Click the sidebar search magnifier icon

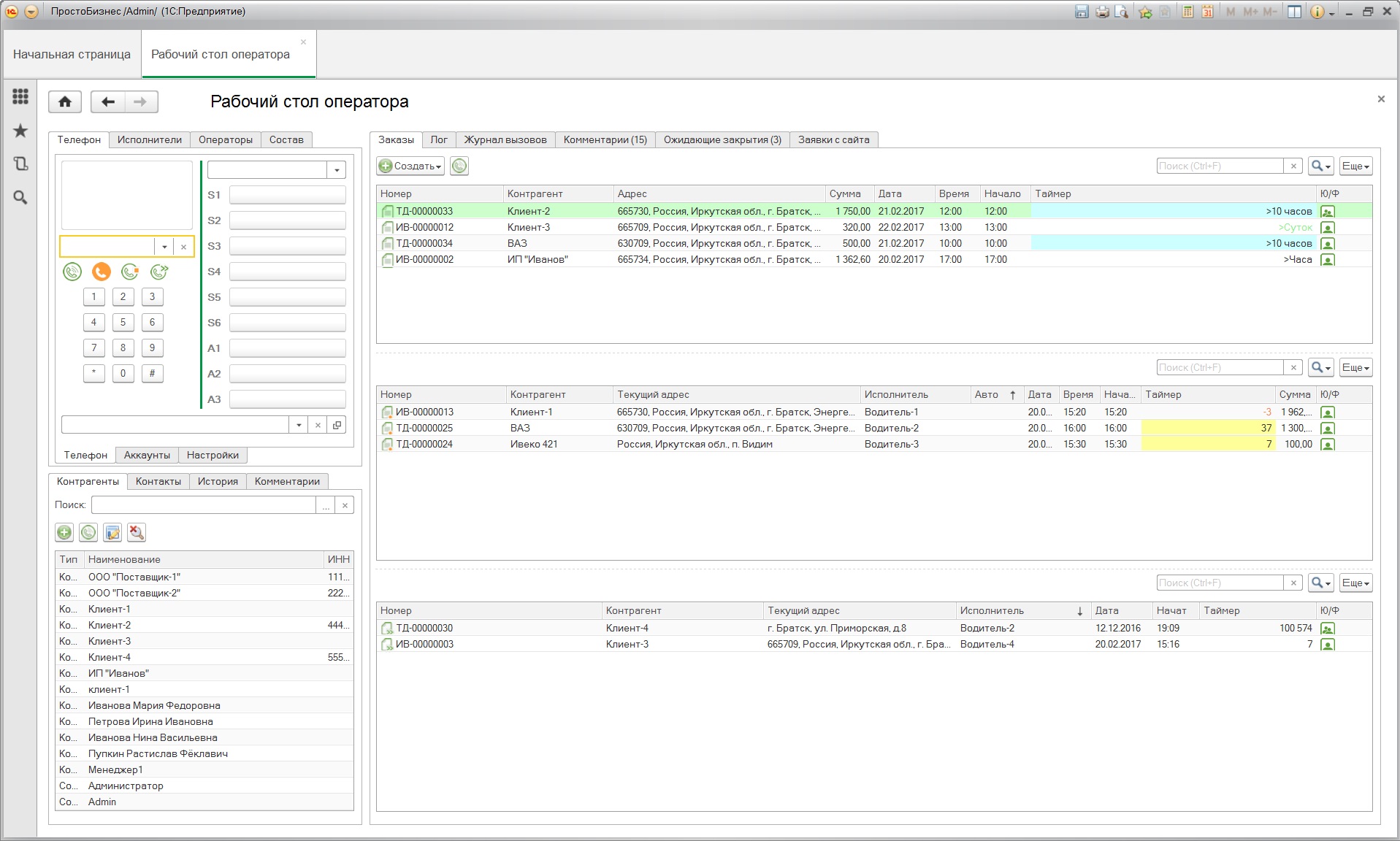tap(20, 198)
